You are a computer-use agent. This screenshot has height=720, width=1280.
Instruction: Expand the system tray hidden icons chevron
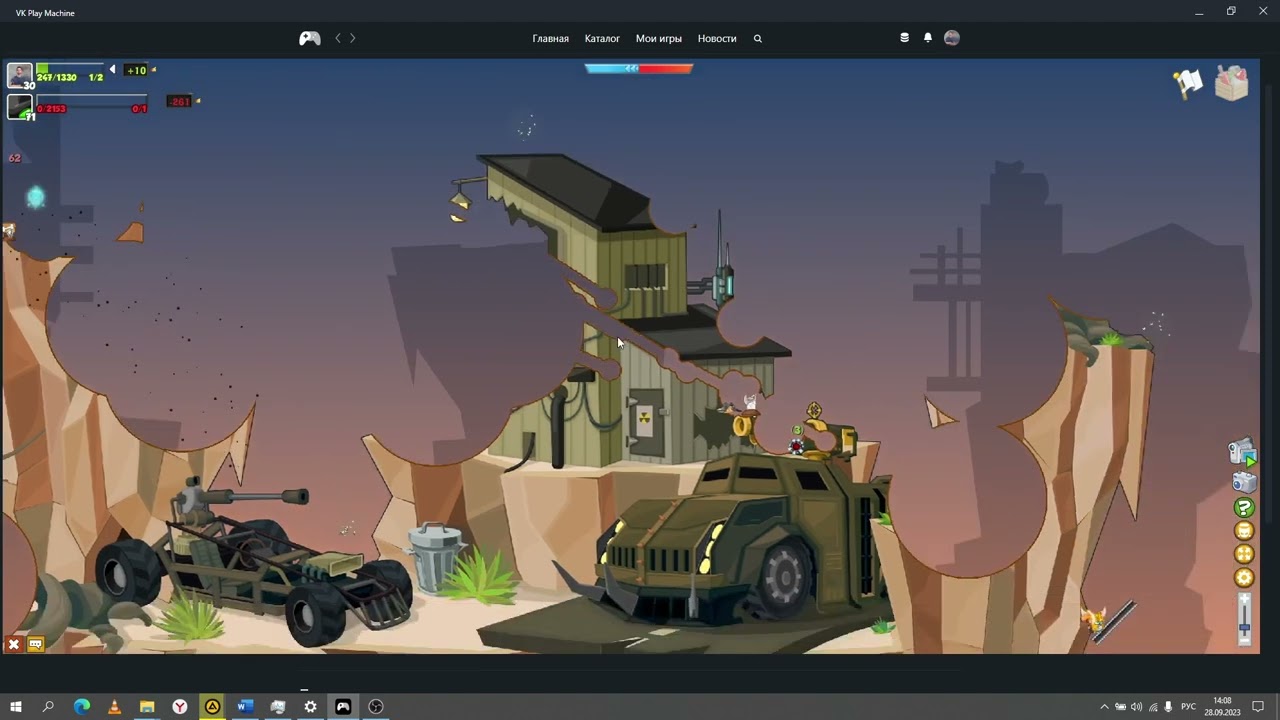point(1104,707)
